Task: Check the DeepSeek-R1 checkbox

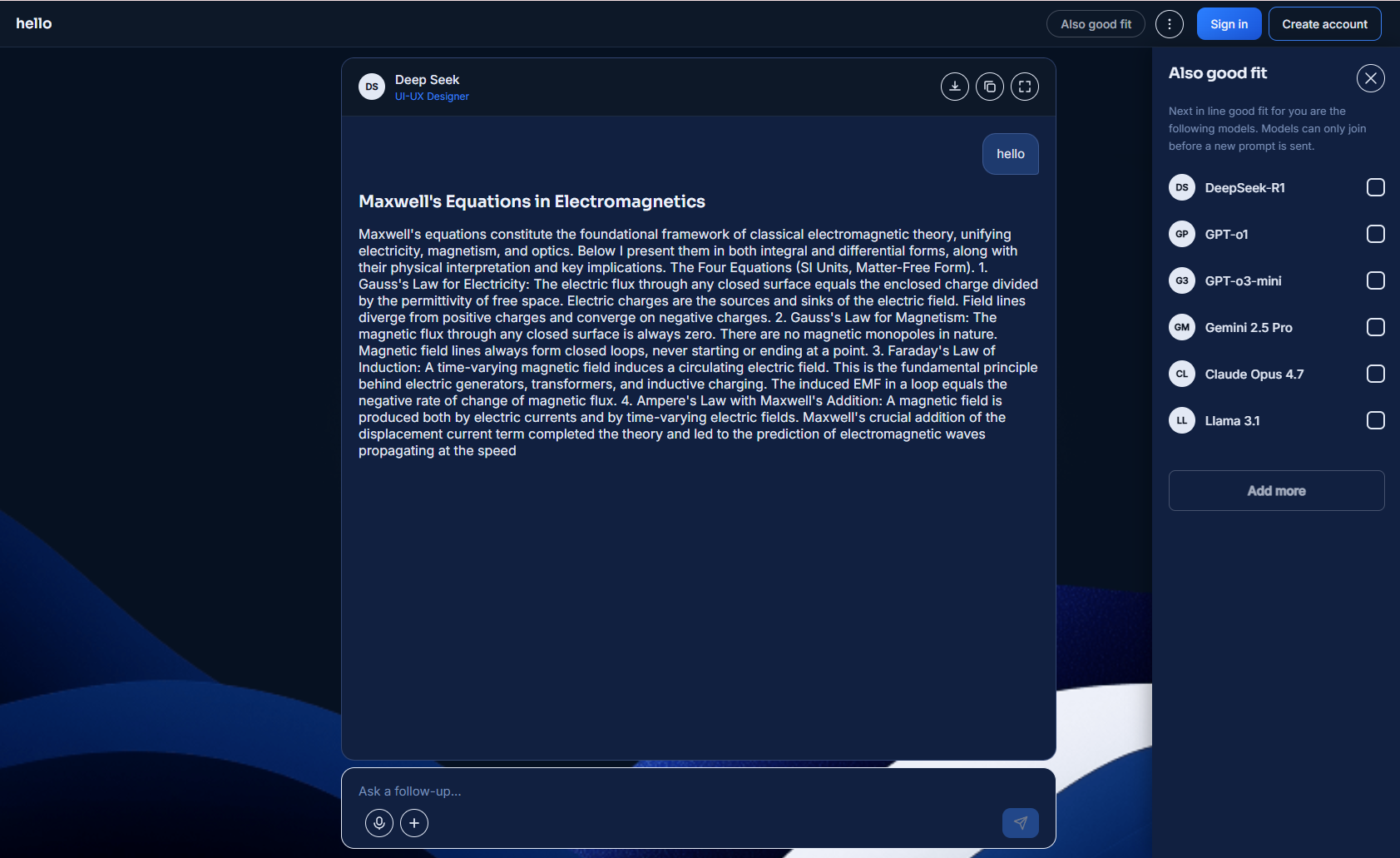Action: coord(1376,187)
